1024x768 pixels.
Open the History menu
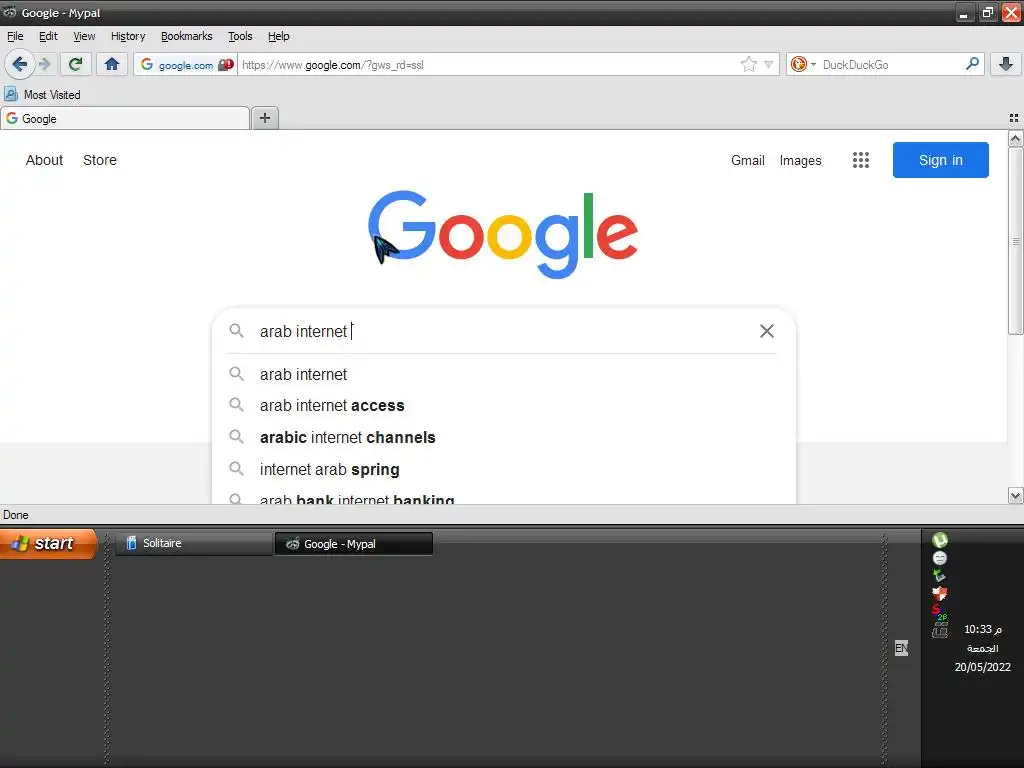tap(127, 36)
